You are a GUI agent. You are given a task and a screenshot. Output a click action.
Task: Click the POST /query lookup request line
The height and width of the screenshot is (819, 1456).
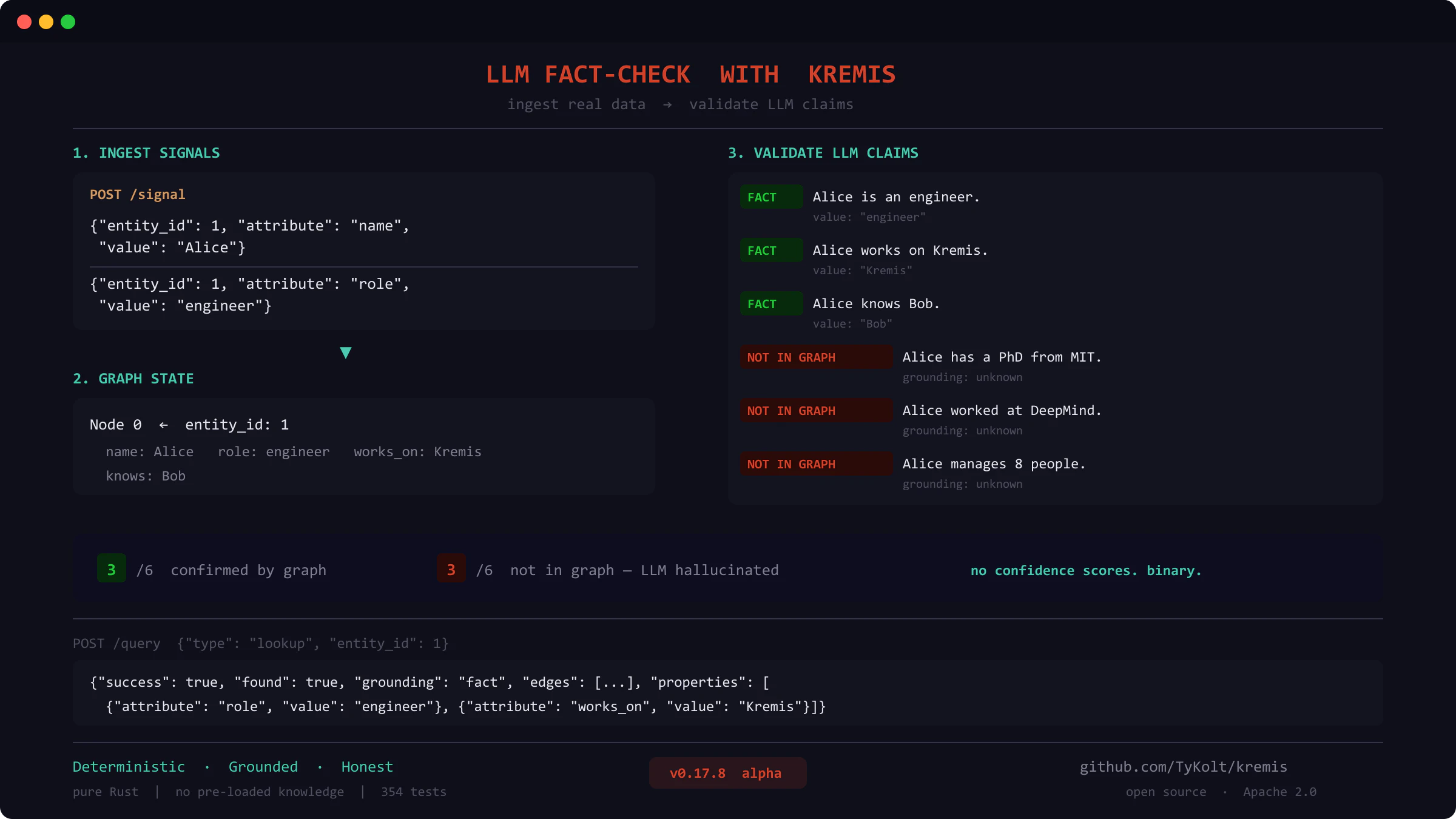tap(261, 643)
